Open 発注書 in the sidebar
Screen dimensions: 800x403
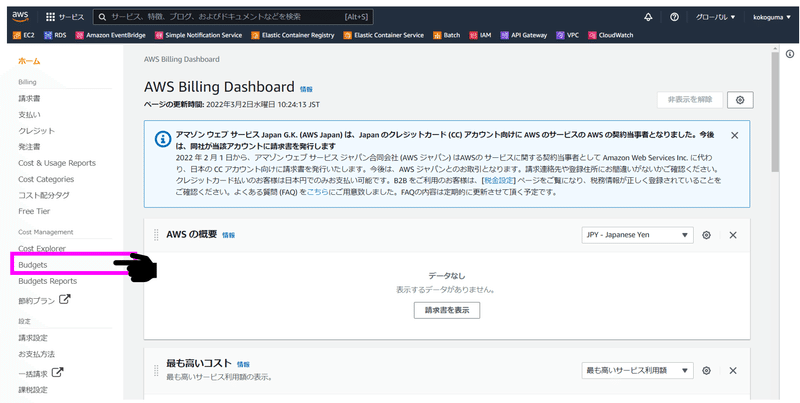(x=29, y=147)
